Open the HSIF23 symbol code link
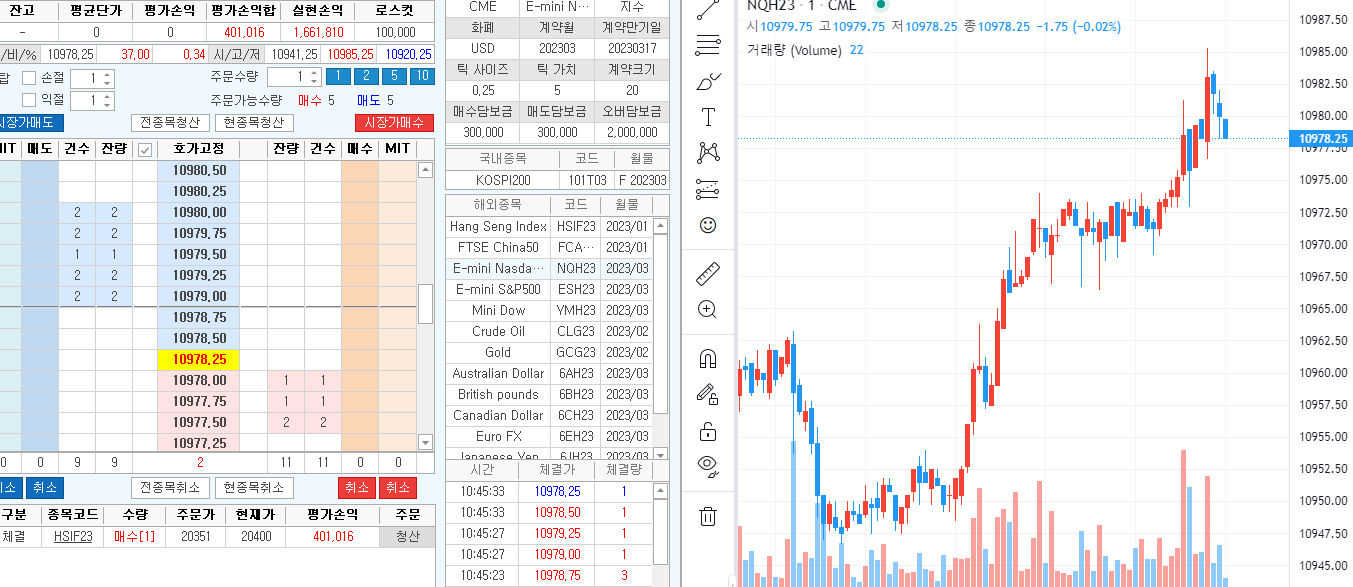Screen dimensions: 1353x587 (x=74, y=537)
